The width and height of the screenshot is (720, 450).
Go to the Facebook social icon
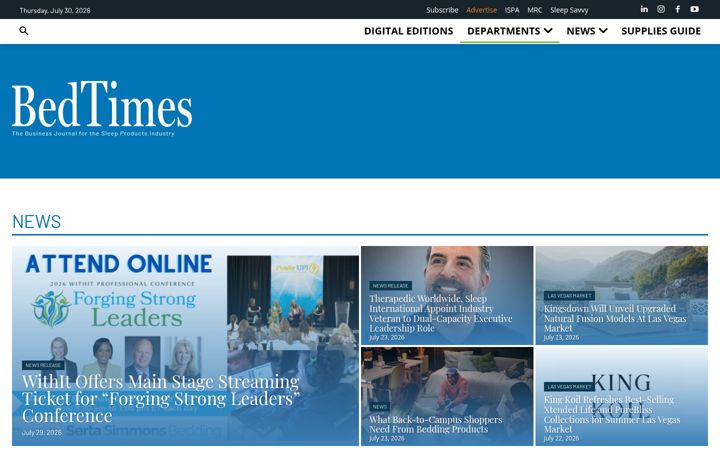click(x=678, y=9)
